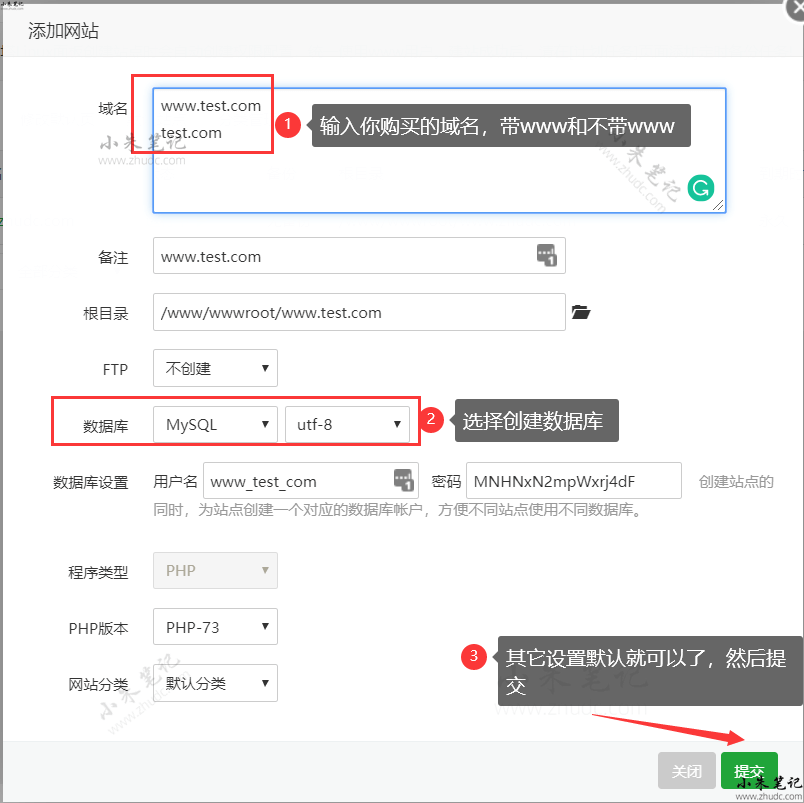The image size is (804, 803).
Task: Expand the PHP-73 version dropdown
Action: (x=215, y=627)
